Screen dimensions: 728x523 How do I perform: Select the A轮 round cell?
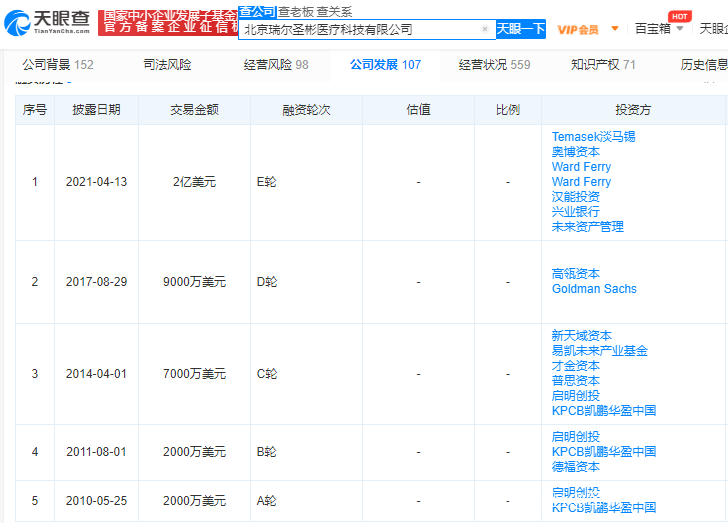point(266,501)
